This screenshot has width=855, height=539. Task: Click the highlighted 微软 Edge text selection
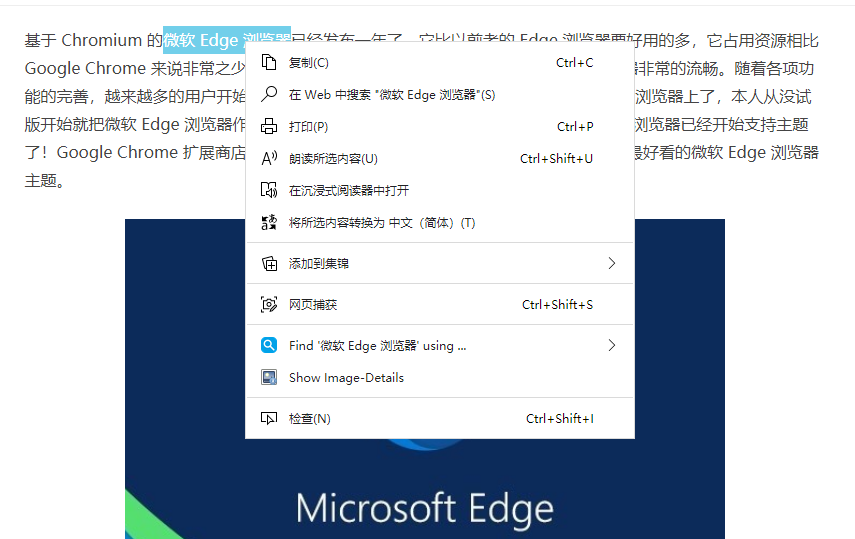click(203, 40)
